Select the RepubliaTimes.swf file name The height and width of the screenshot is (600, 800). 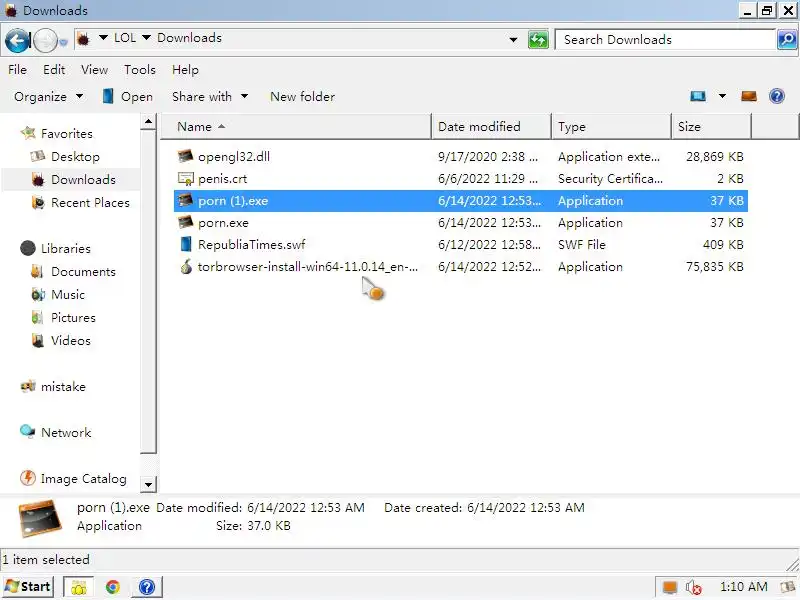(x=252, y=245)
